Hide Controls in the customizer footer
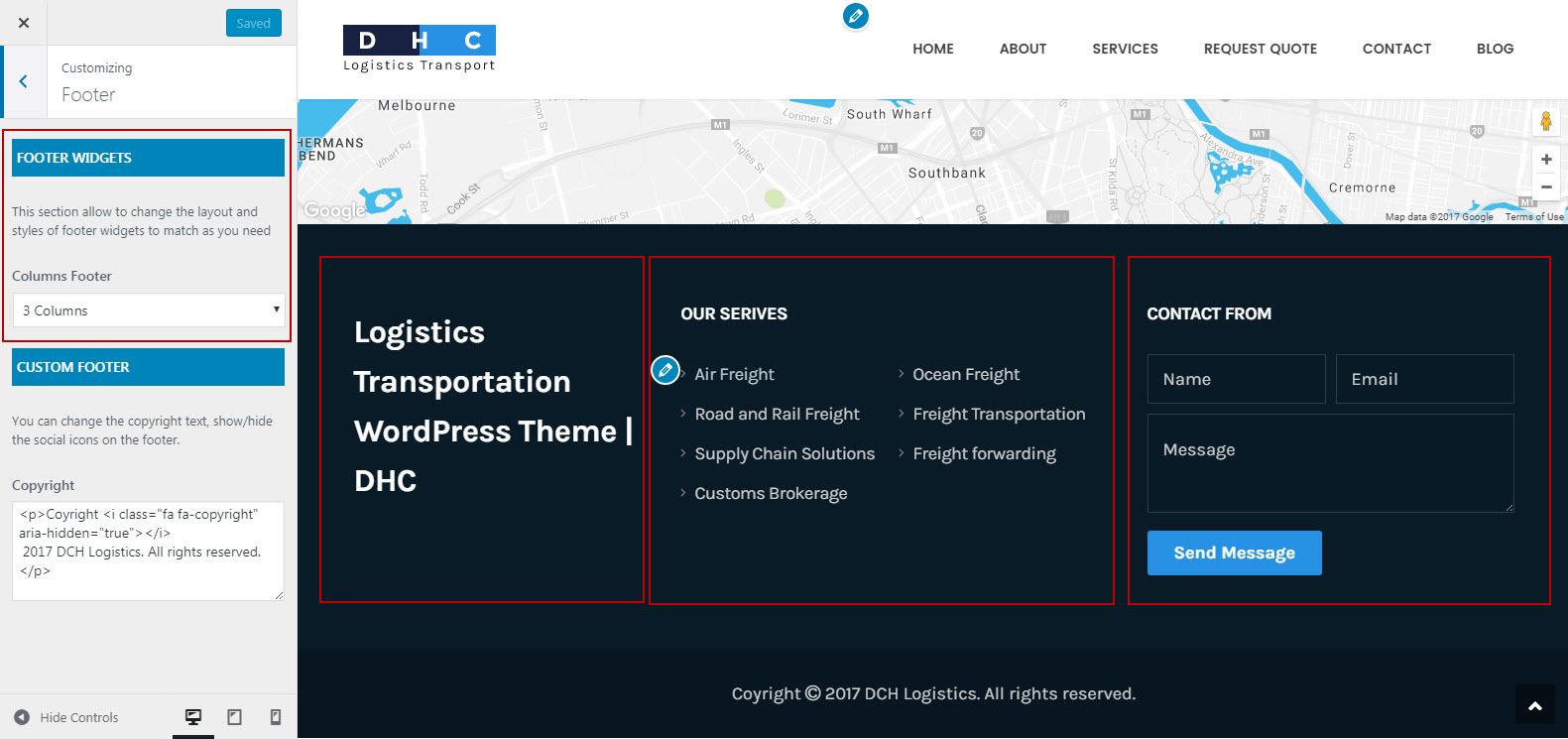This screenshot has height=739, width=1568. pos(66,717)
